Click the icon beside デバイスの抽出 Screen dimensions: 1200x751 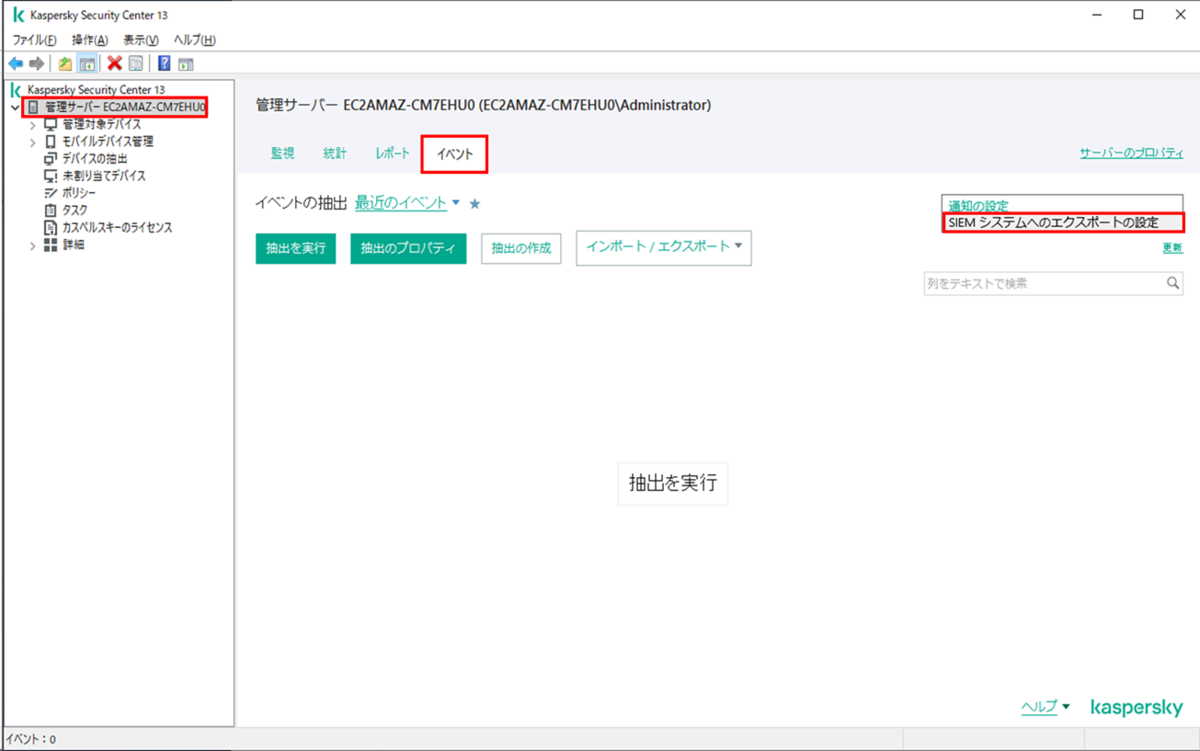click(x=51, y=158)
